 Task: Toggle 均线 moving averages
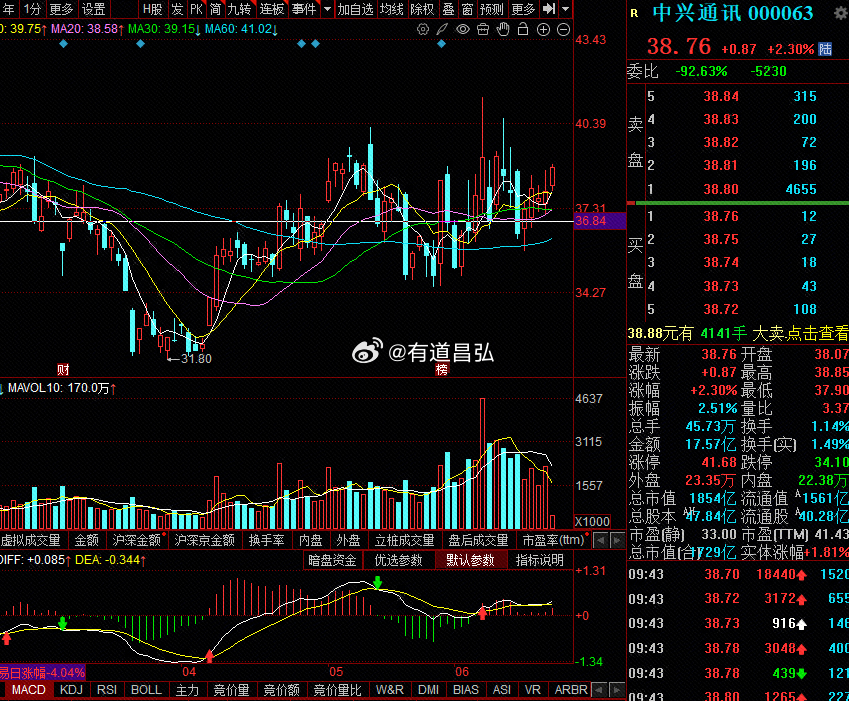[x=391, y=9]
